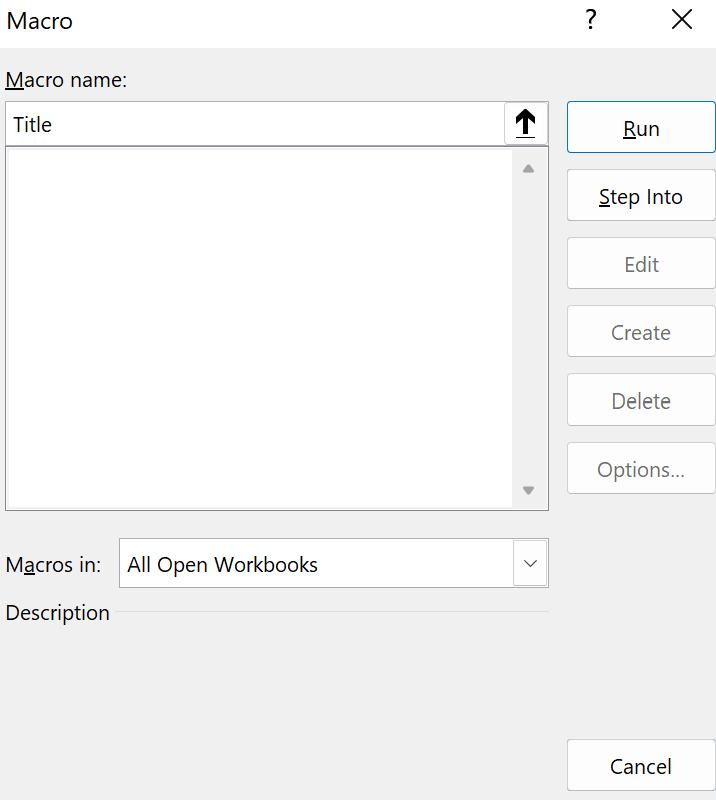
Task: Create a new macro
Action: point(640,331)
